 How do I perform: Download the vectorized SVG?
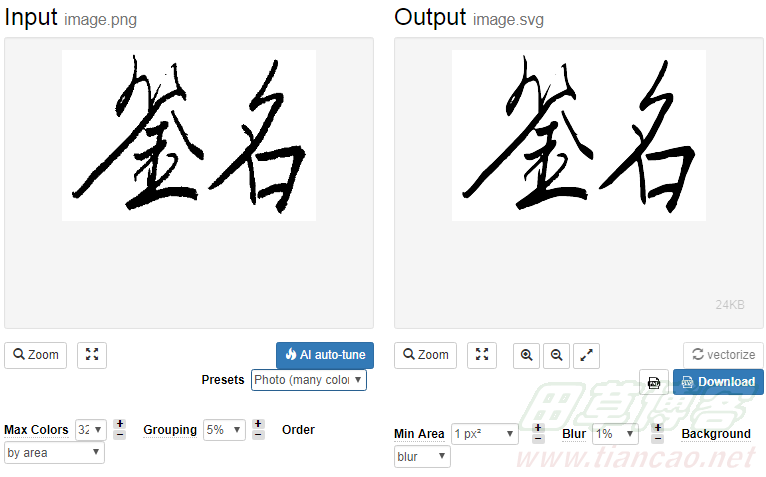tap(718, 382)
